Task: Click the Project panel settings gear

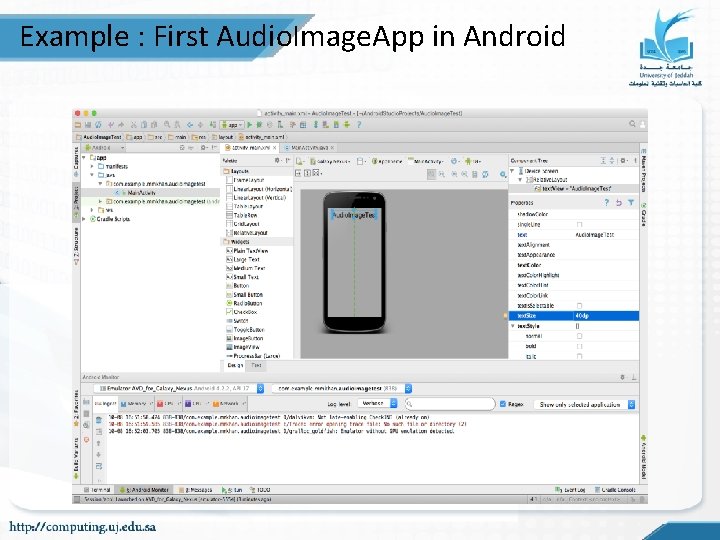Action: point(203,148)
